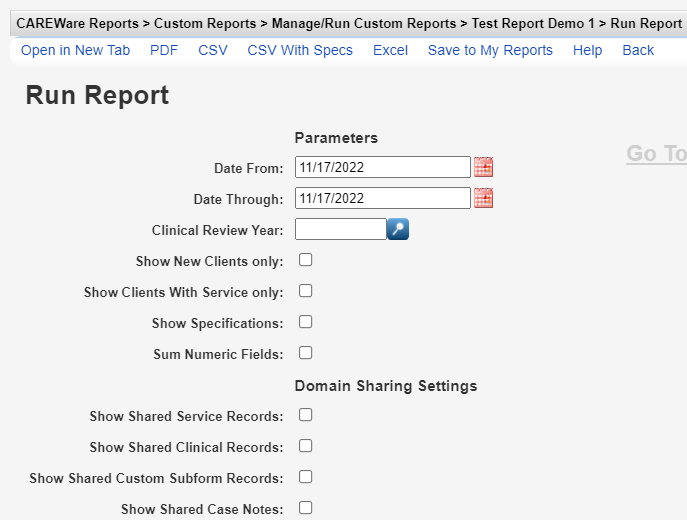Click the Date From input field
Screen dimensions: 687x520
[382, 167]
